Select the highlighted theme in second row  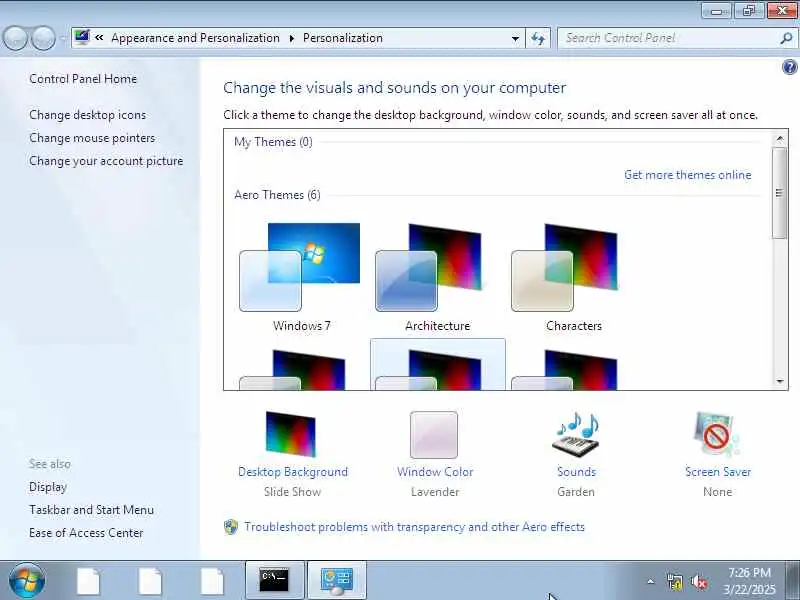pyautogui.click(x=438, y=364)
